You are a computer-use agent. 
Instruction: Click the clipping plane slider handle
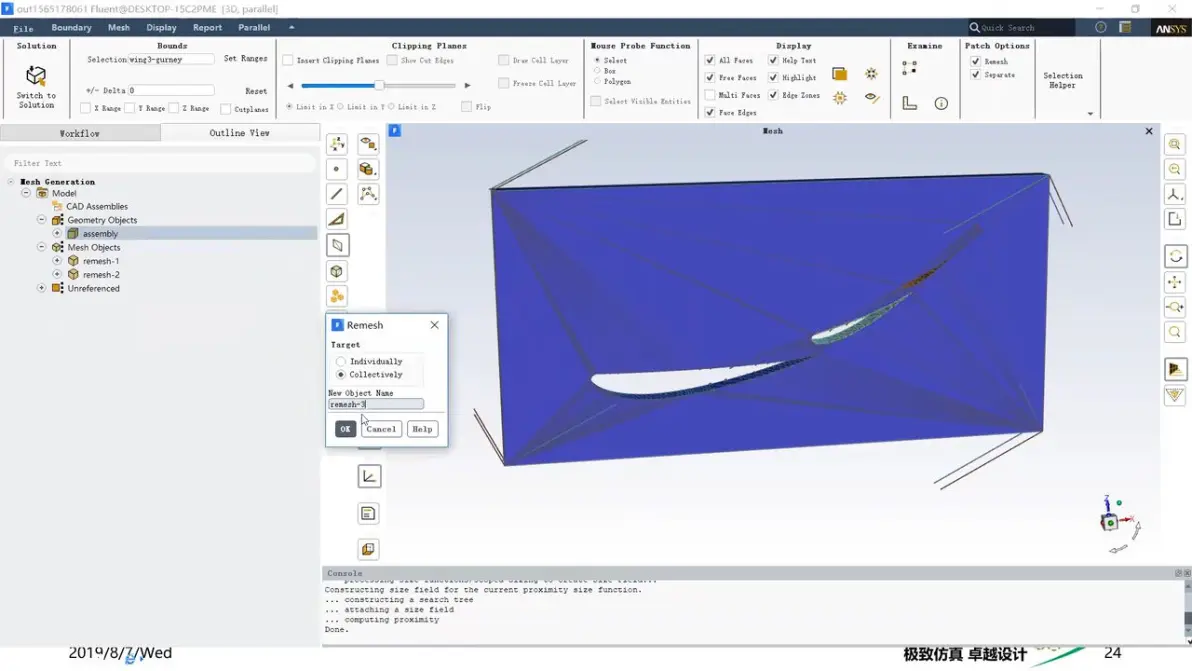pyautogui.click(x=379, y=85)
